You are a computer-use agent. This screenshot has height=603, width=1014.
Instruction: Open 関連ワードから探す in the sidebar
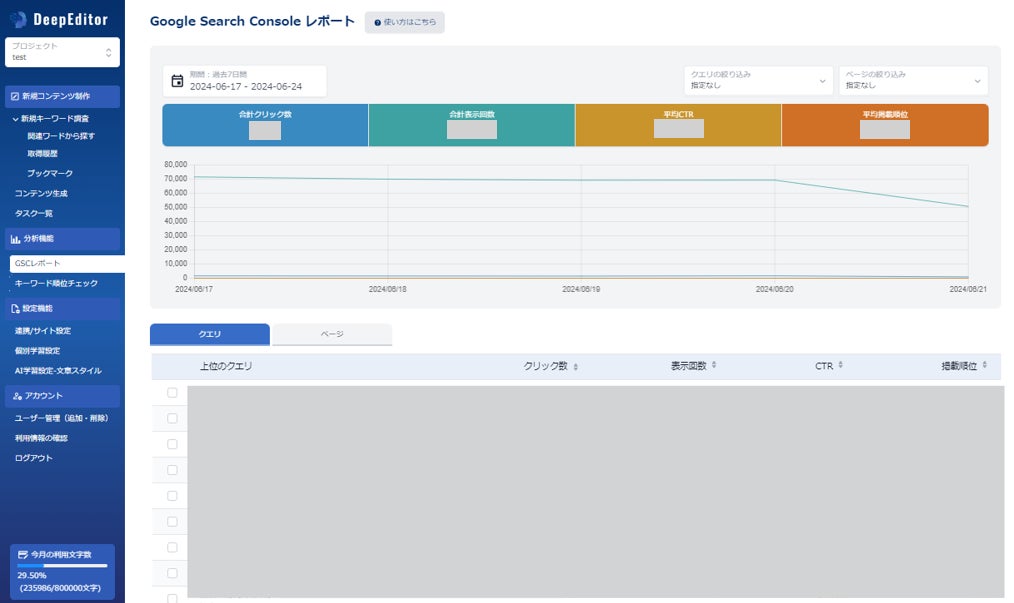click(x=61, y=137)
